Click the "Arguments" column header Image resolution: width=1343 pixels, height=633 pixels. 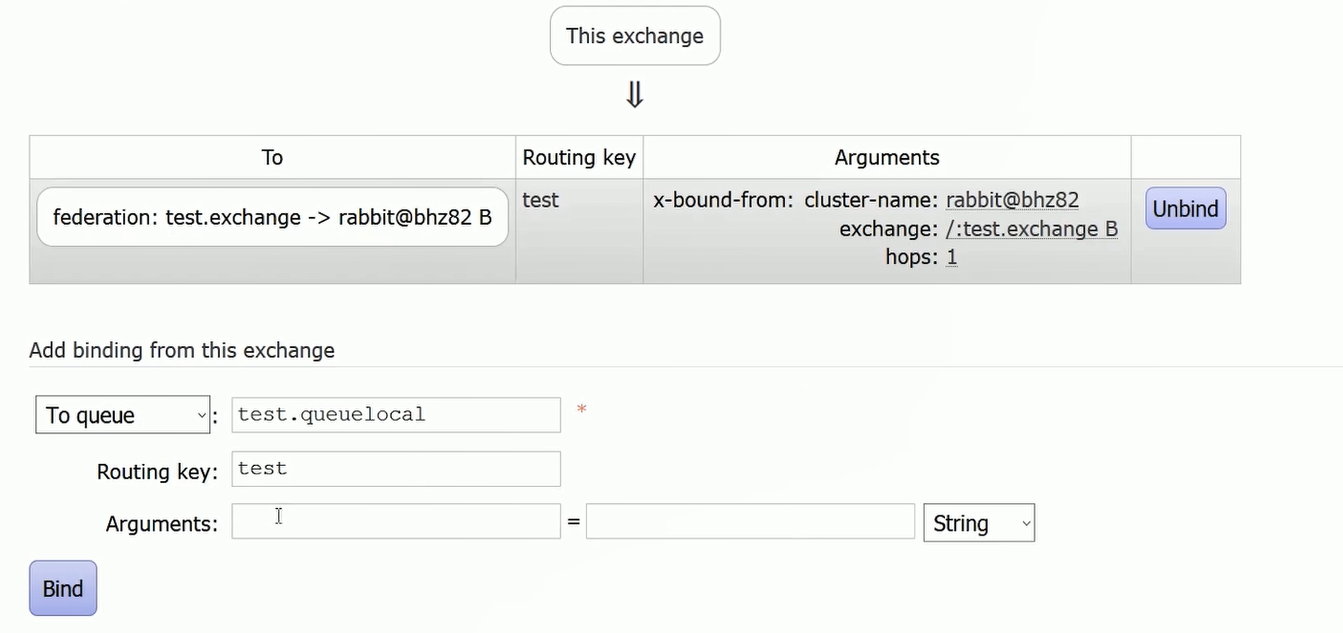(887, 157)
